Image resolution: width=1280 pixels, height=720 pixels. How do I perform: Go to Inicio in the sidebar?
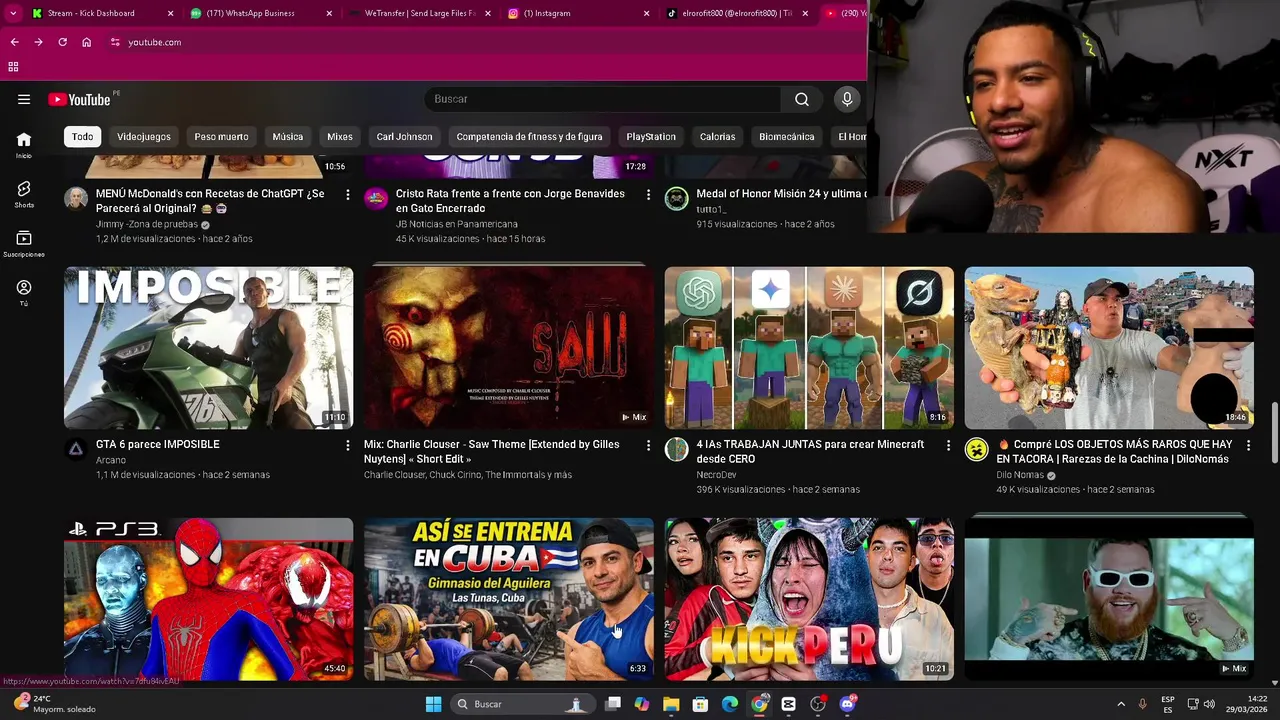click(24, 145)
